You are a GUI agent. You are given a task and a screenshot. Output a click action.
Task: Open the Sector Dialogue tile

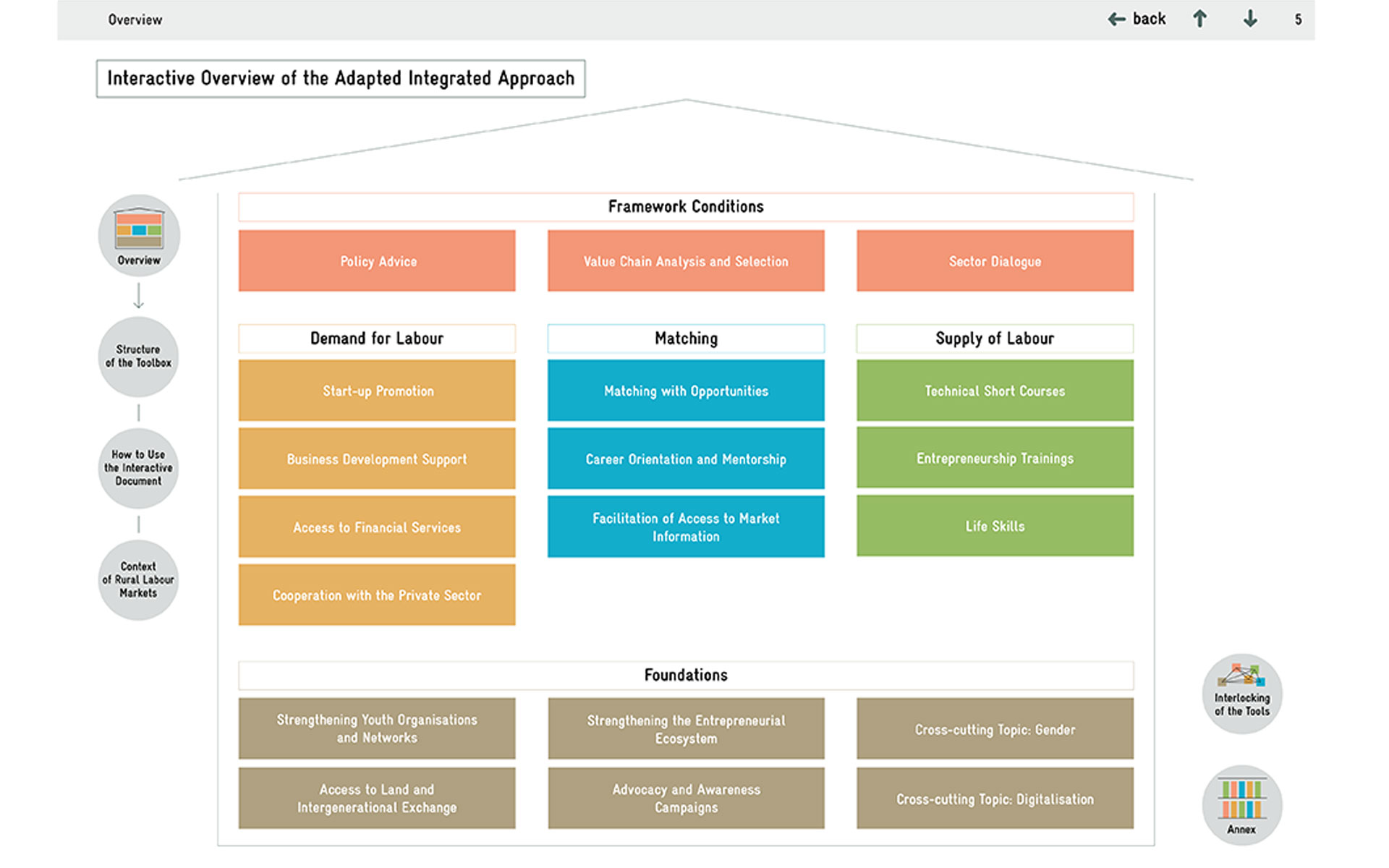tap(995, 261)
